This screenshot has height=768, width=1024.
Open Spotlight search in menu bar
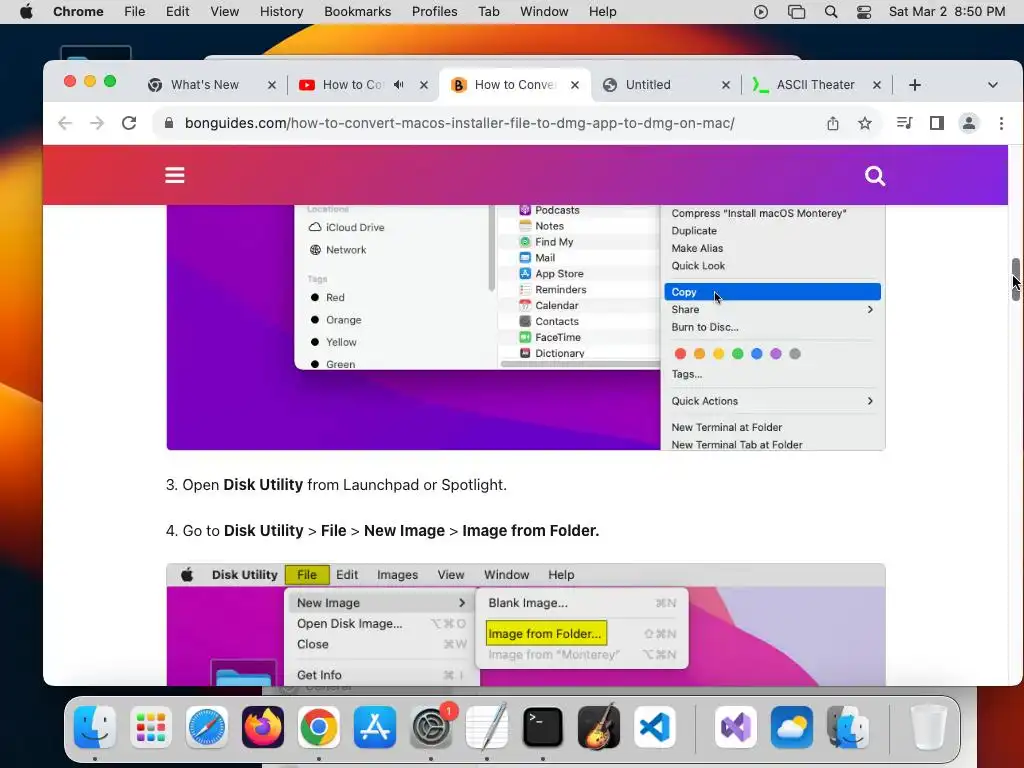(831, 12)
